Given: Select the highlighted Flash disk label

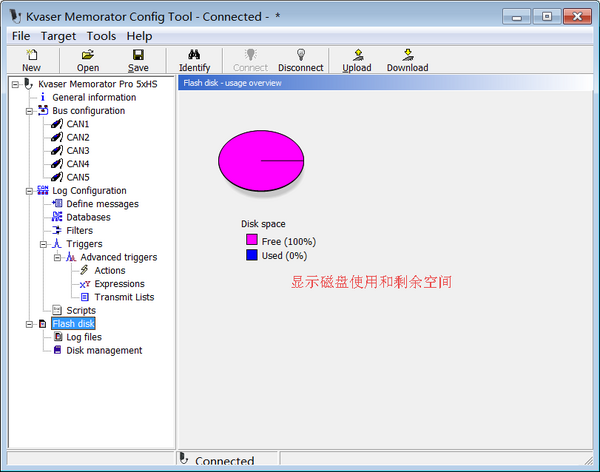Looking at the screenshot, I should (73, 324).
